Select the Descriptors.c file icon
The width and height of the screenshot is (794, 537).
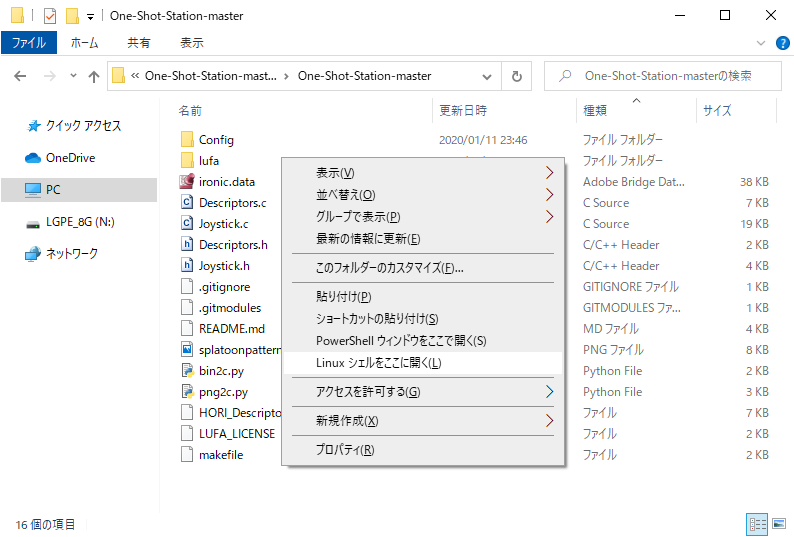(187, 203)
